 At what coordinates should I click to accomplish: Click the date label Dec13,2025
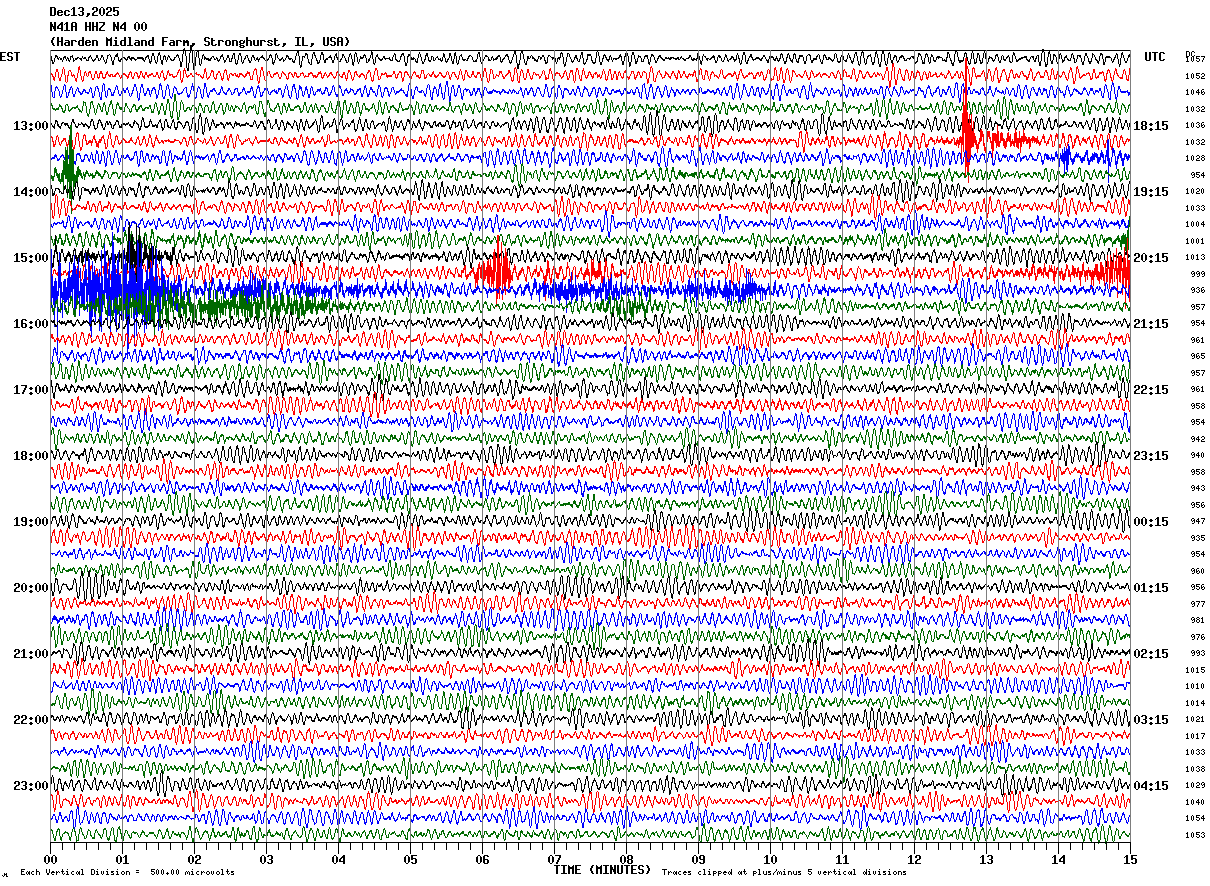tap(84, 12)
